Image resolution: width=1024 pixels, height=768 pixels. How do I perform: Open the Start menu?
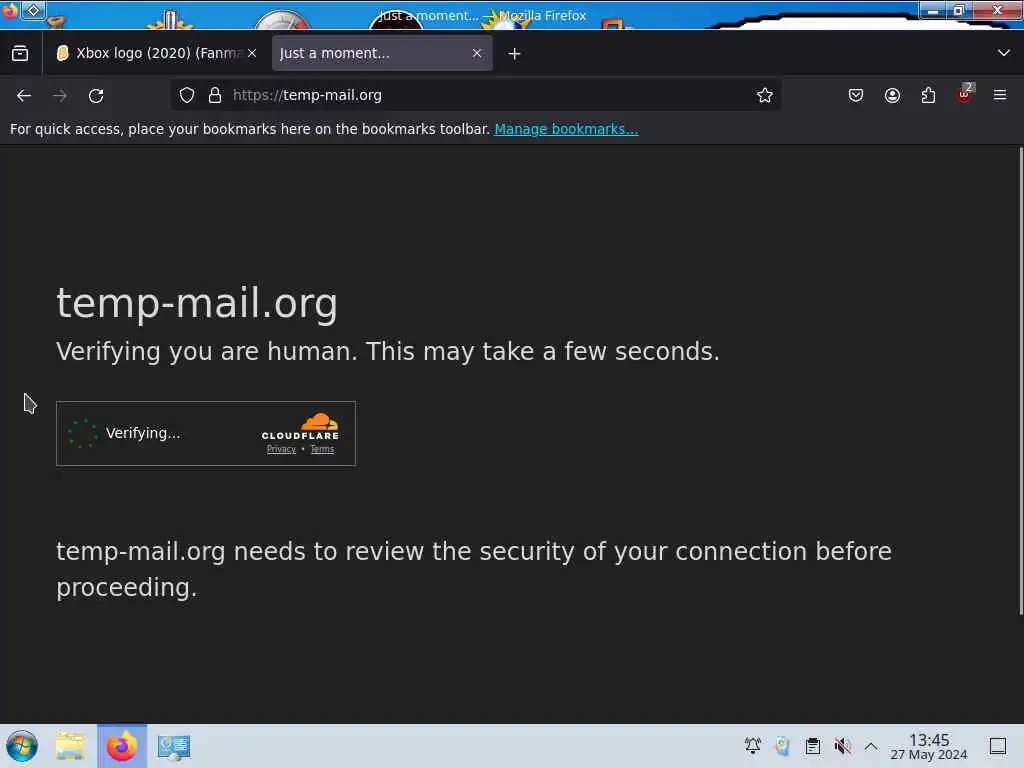point(22,746)
